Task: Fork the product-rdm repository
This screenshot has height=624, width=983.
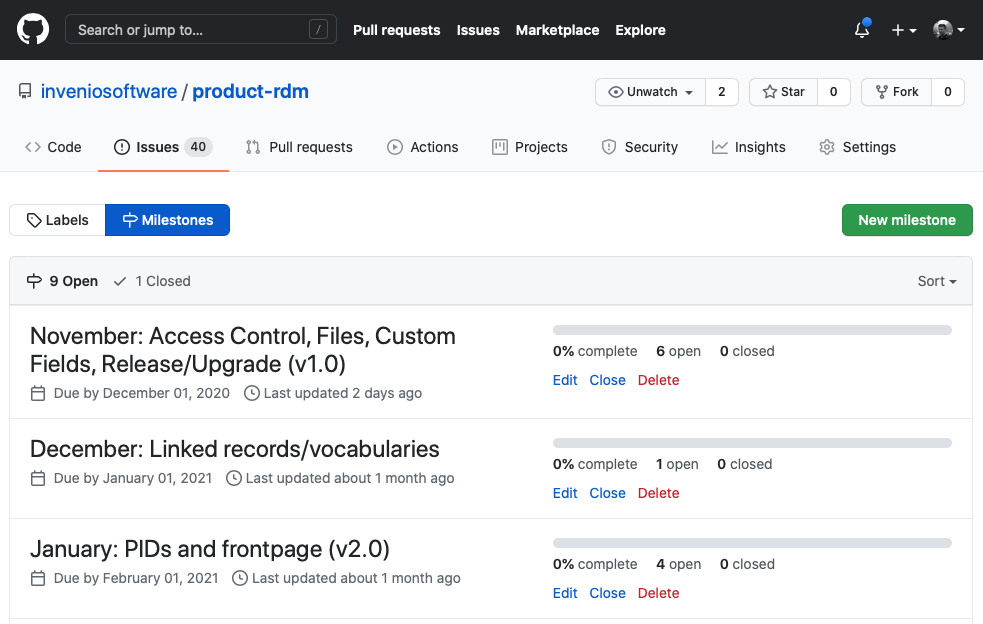Action: pyautogui.click(x=896, y=92)
